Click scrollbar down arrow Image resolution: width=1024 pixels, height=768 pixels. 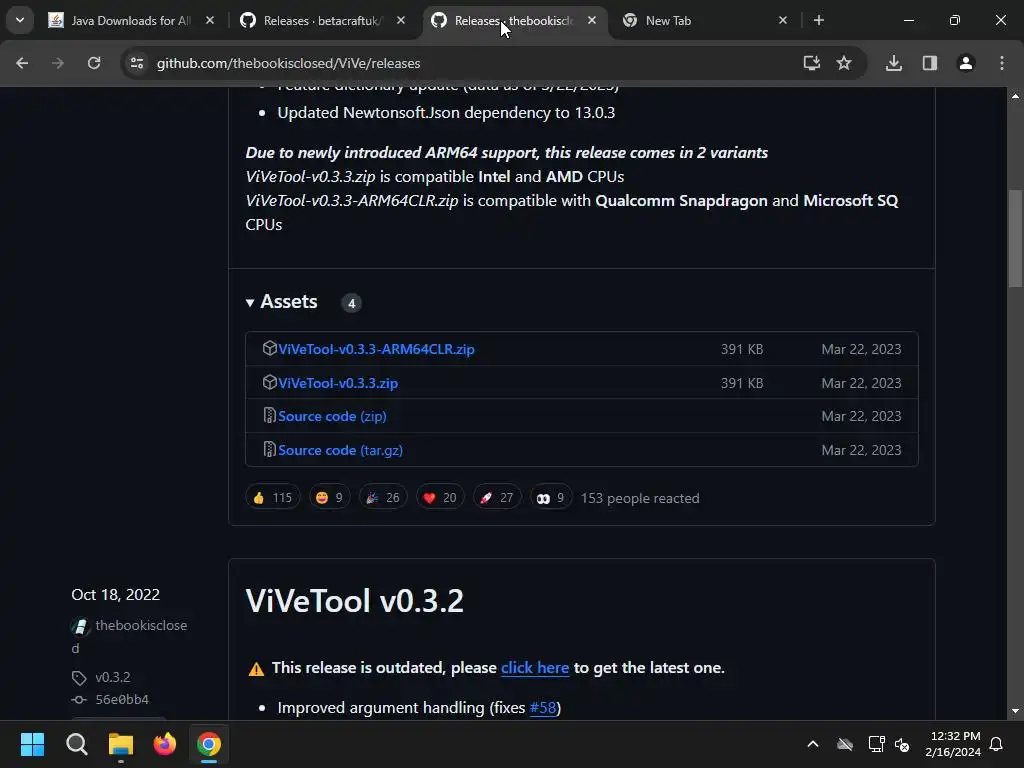[x=1015, y=711]
